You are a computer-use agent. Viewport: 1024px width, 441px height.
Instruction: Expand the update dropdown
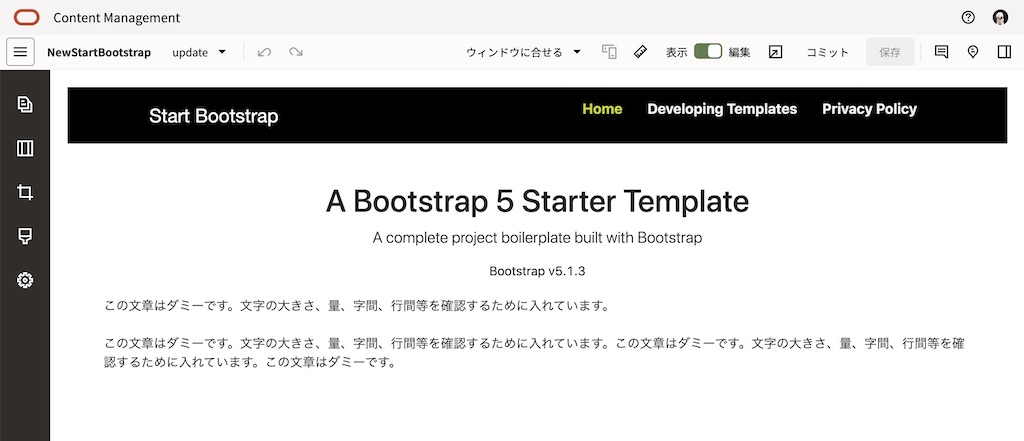click(x=199, y=52)
